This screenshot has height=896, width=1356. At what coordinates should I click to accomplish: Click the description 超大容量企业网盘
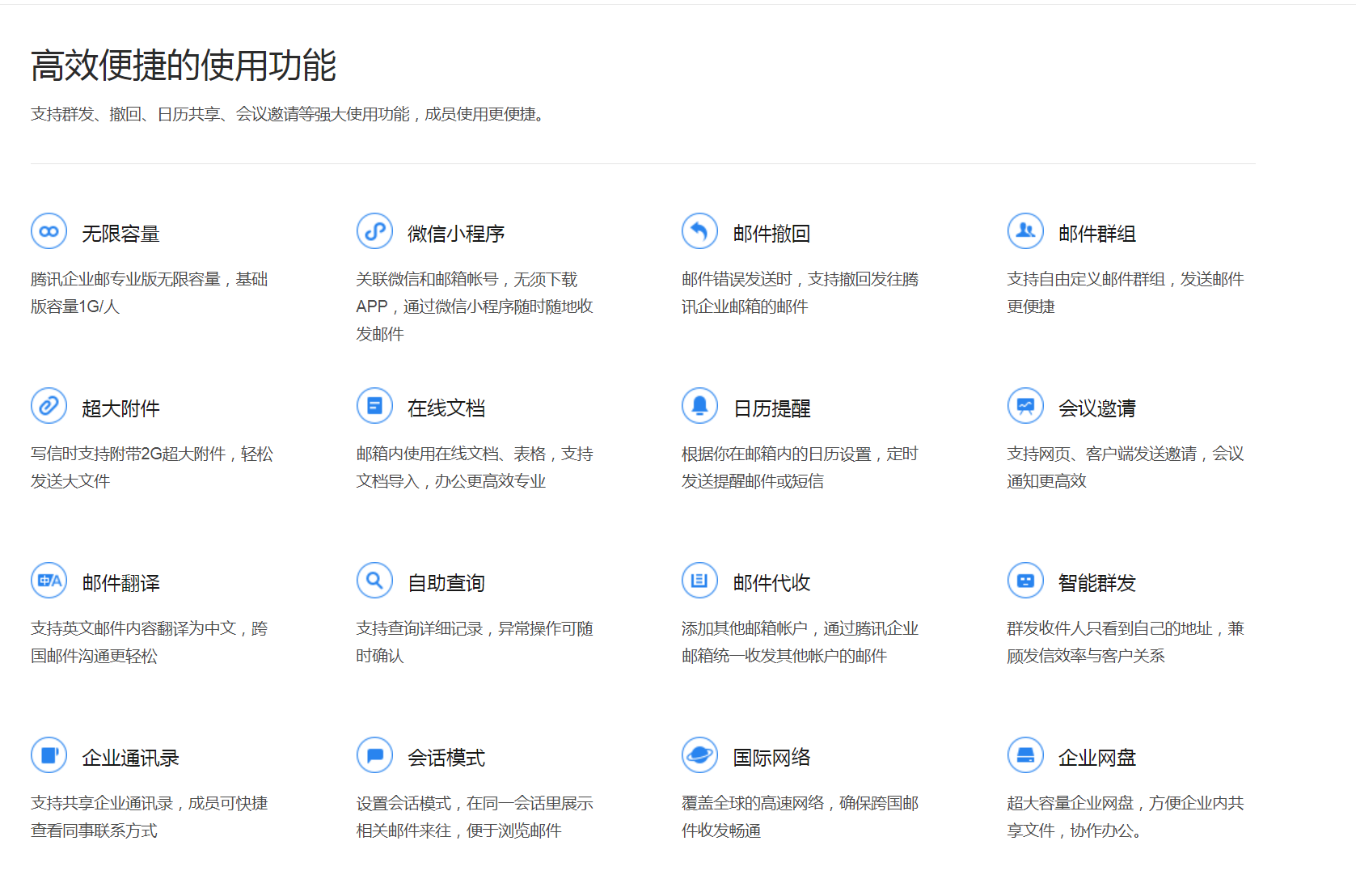(x=1126, y=817)
